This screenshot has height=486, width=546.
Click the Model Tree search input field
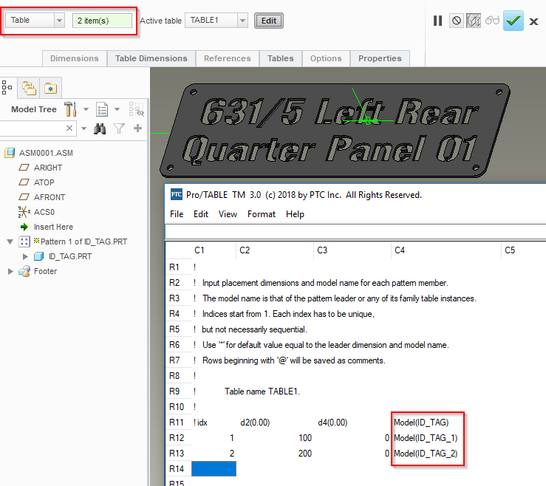click(x=32, y=128)
